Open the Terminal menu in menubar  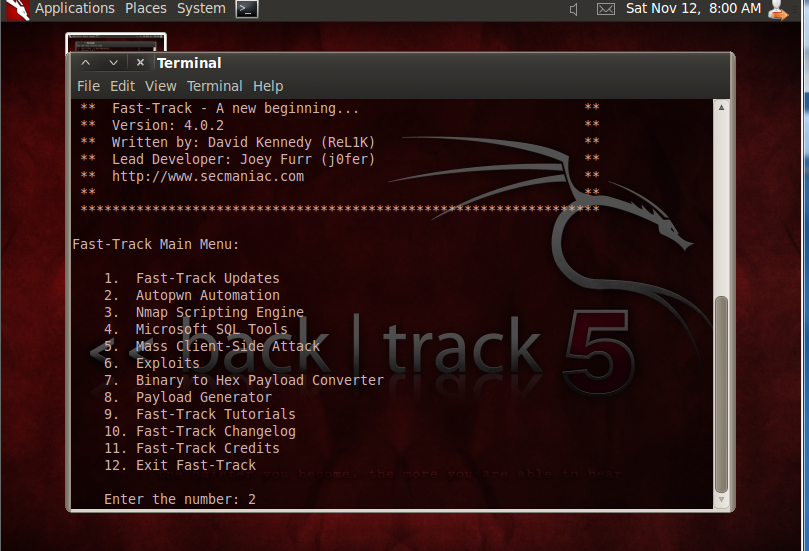pos(215,86)
